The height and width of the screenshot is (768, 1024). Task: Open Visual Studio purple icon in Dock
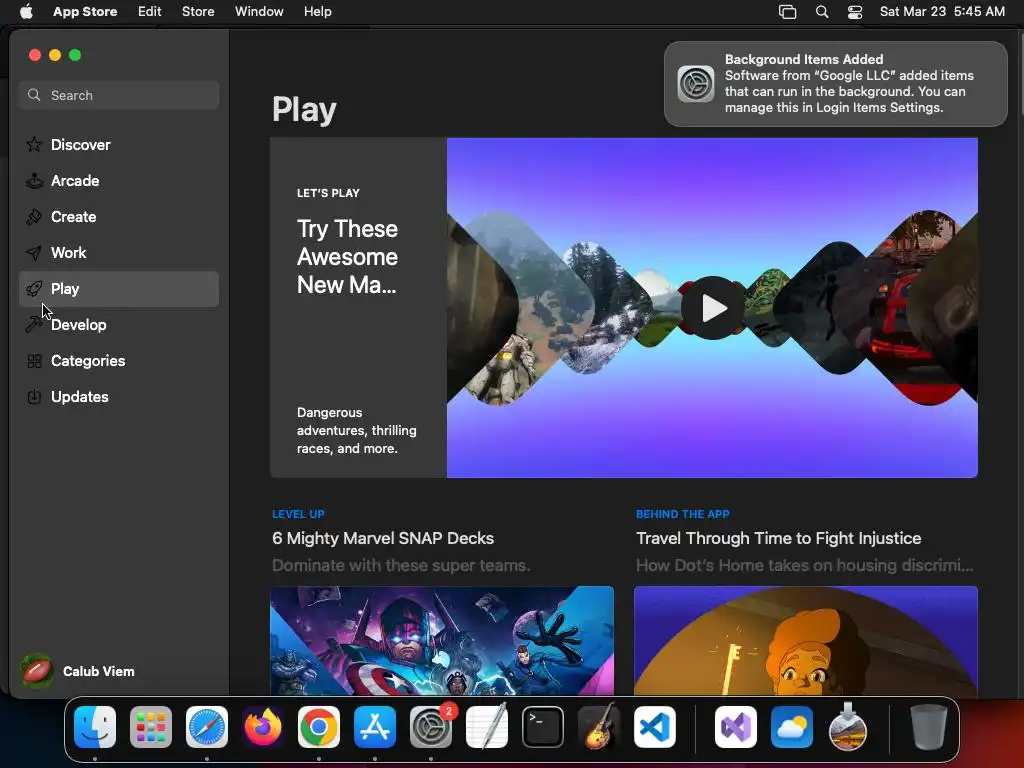coord(736,727)
